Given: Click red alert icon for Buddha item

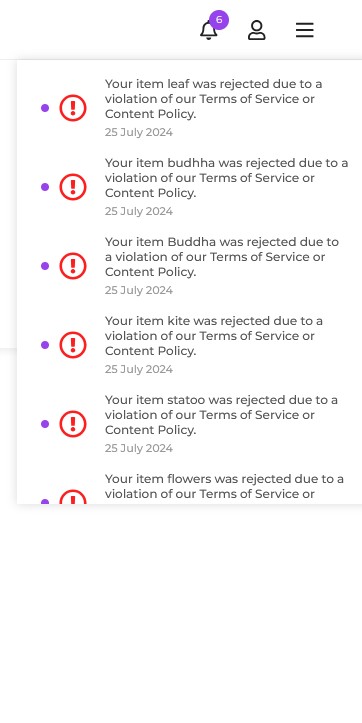Looking at the screenshot, I should click(73, 266).
